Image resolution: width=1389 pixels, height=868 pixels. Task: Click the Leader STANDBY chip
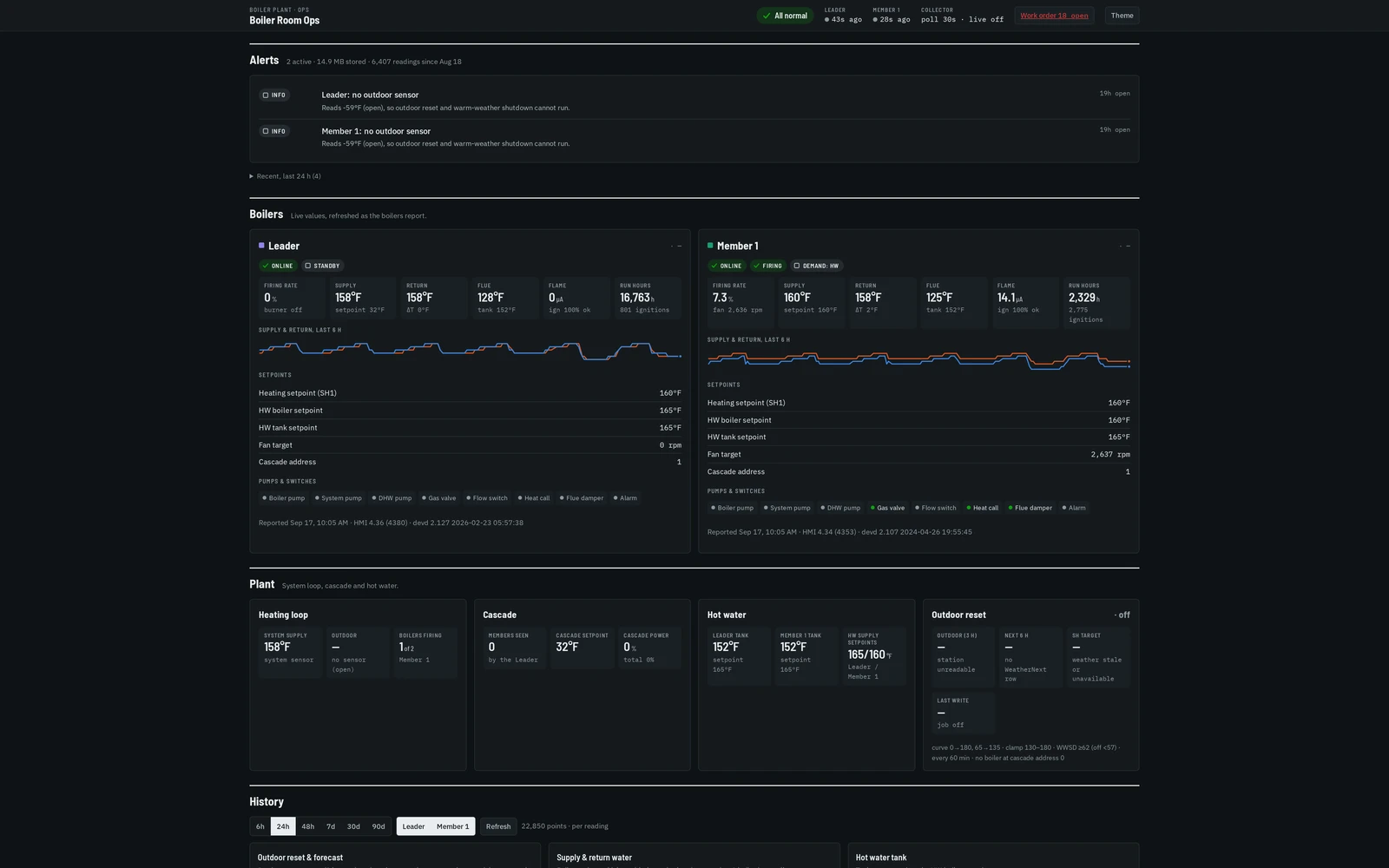tap(323, 266)
